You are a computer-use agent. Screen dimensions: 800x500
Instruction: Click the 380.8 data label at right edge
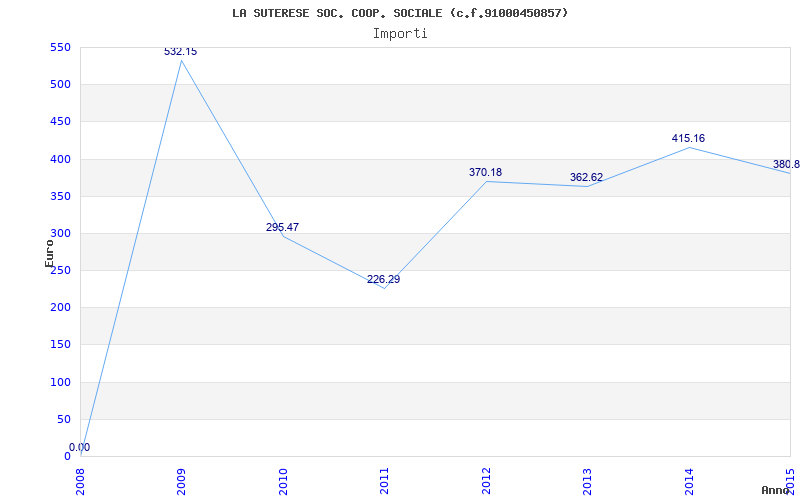coord(786,164)
